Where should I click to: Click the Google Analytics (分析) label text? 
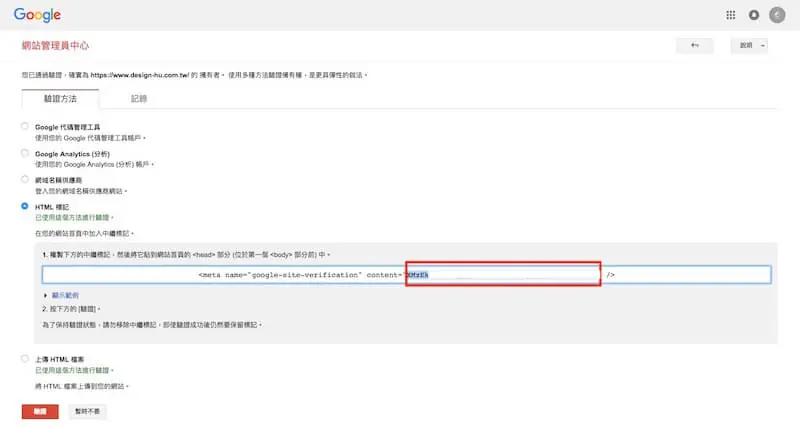coord(72,154)
